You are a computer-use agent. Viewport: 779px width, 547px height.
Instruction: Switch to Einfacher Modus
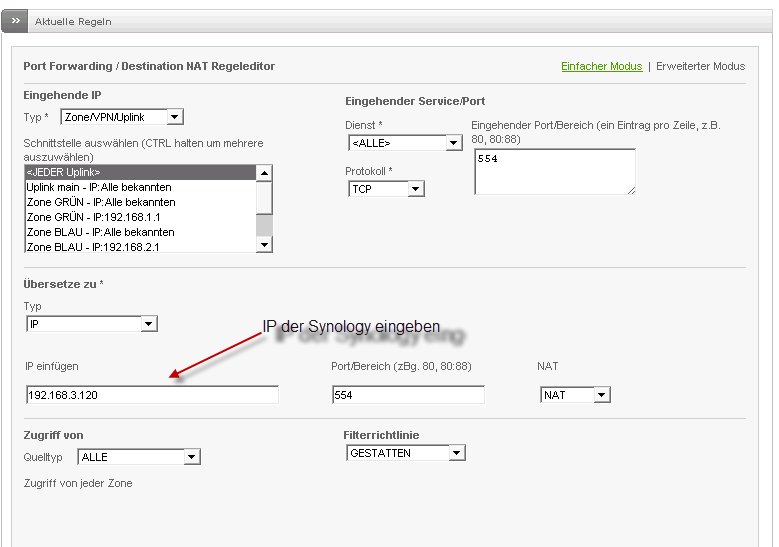click(x=601, y=66)
